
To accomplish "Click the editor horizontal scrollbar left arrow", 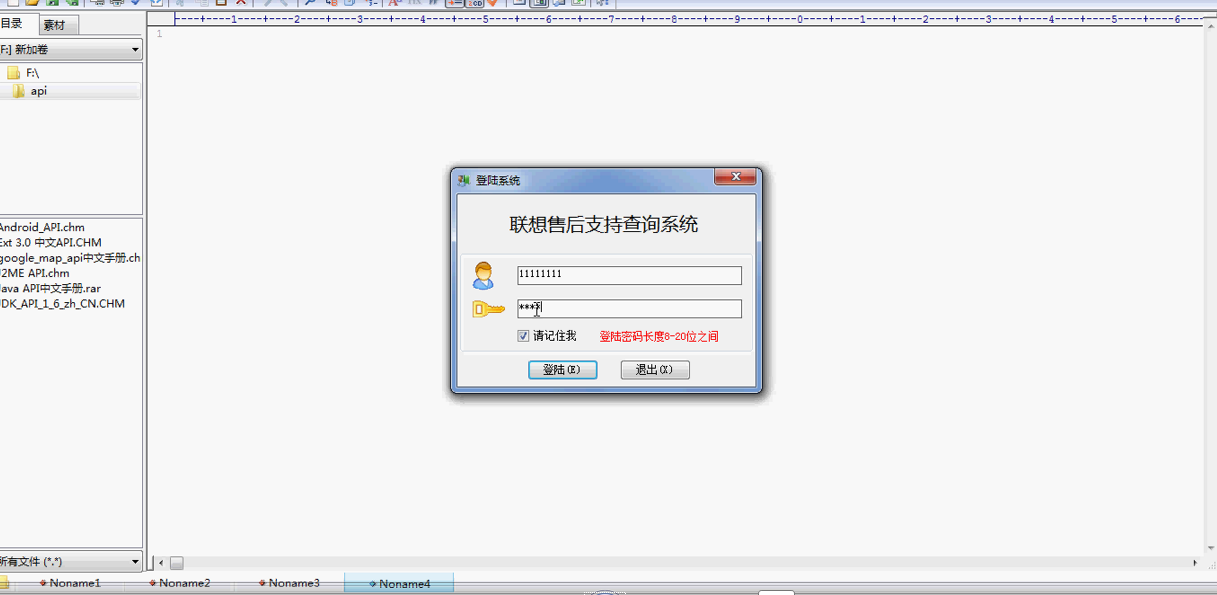I will click(x=159, y=563).
